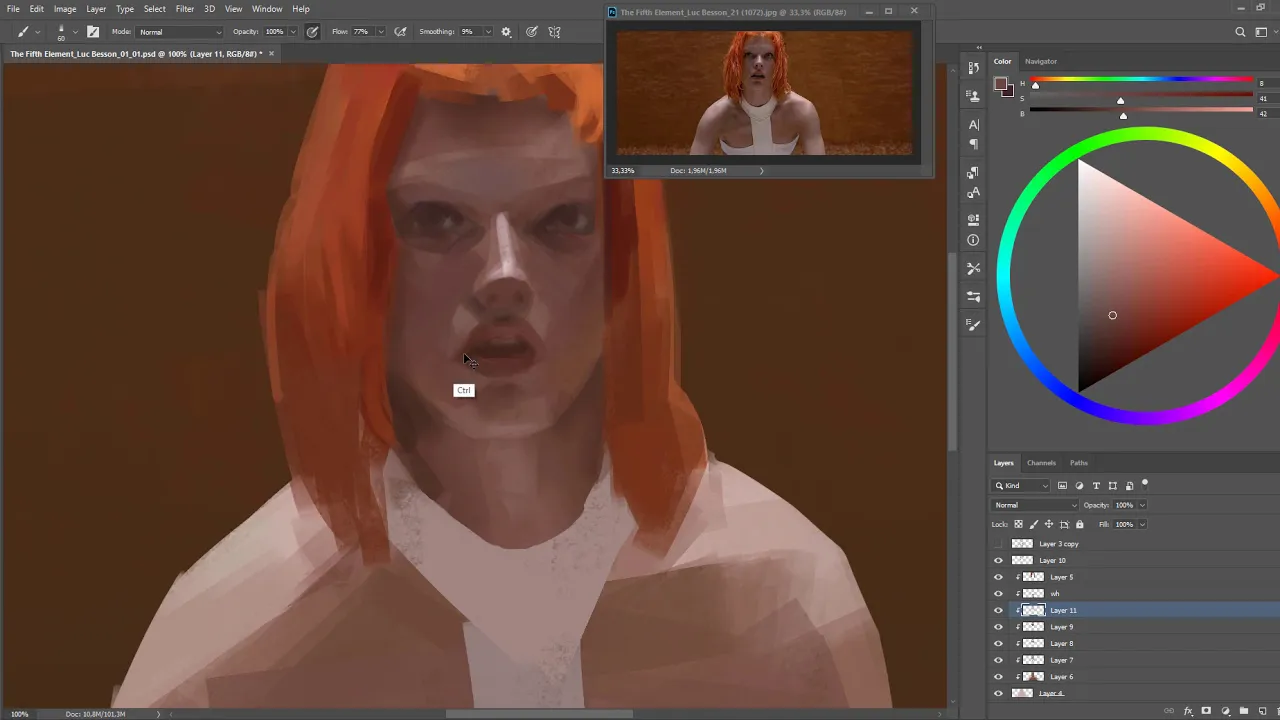Create a new layer group
The width and height of the screenshot is (1280, 720).
pyautogui.click(x=1244, y=711)
